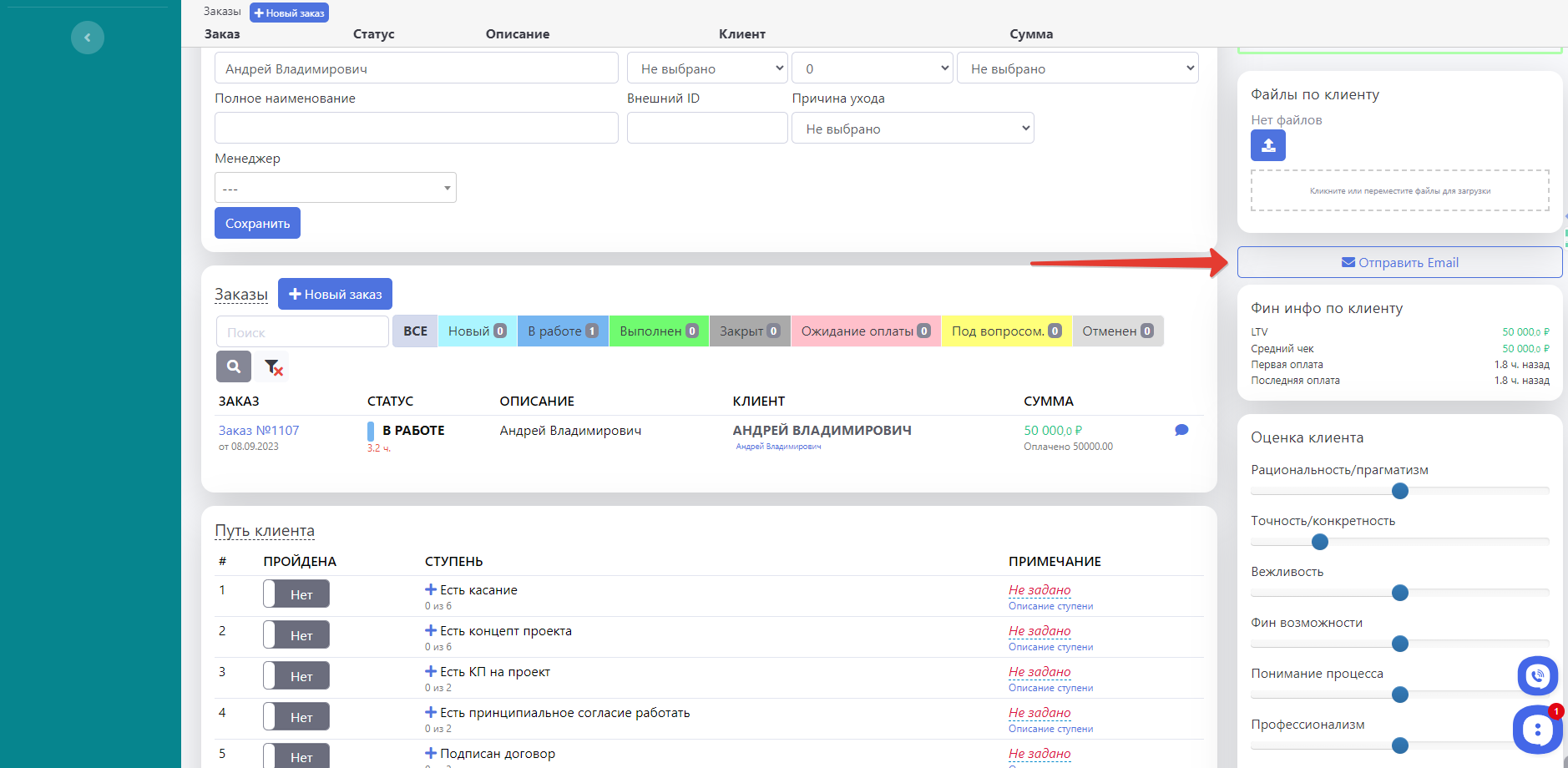Clear filters with the funnel icon

[273, 366]
